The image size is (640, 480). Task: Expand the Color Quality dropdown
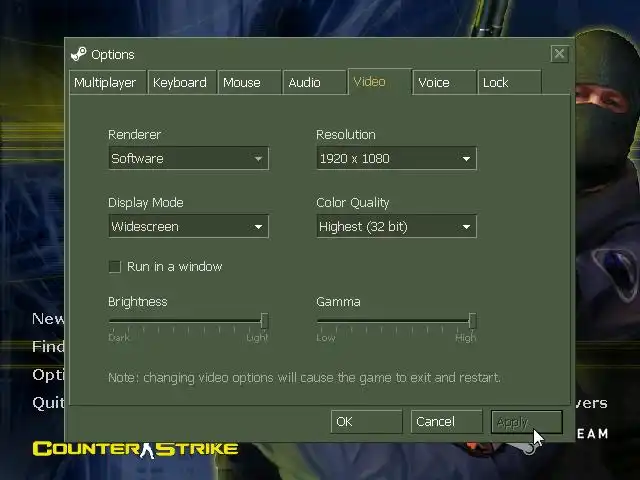pyautogui.click(x=396, y=227)
